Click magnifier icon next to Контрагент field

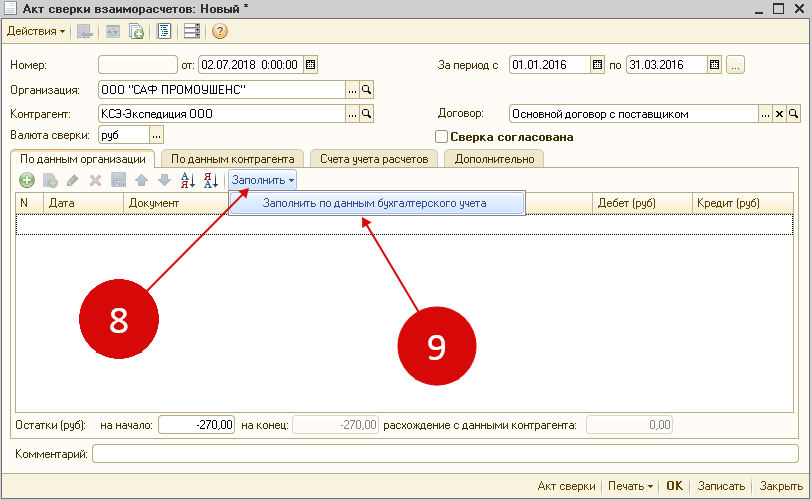(366, 114)
